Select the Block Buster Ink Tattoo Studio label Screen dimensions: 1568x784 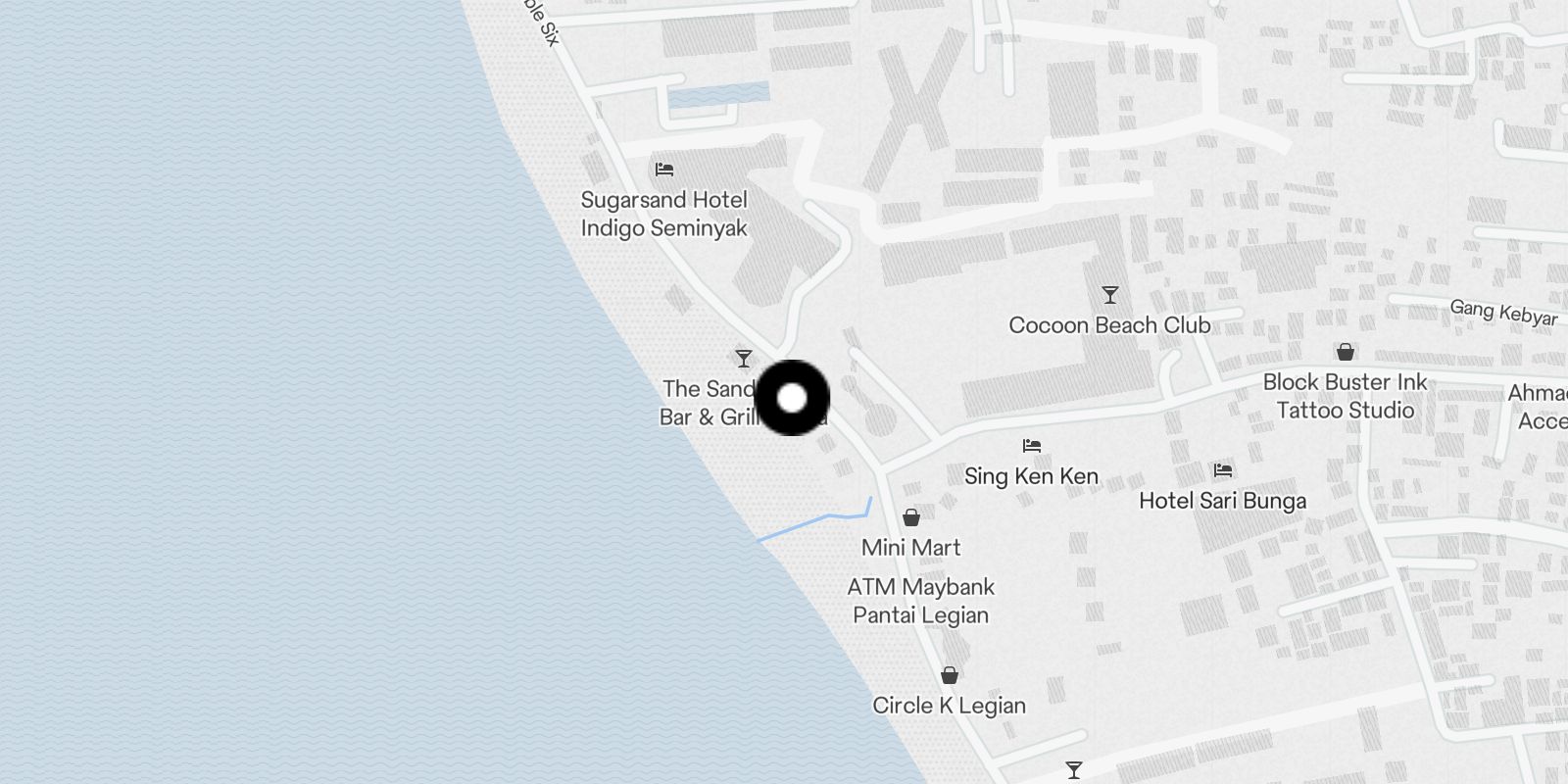[1346, 396]
